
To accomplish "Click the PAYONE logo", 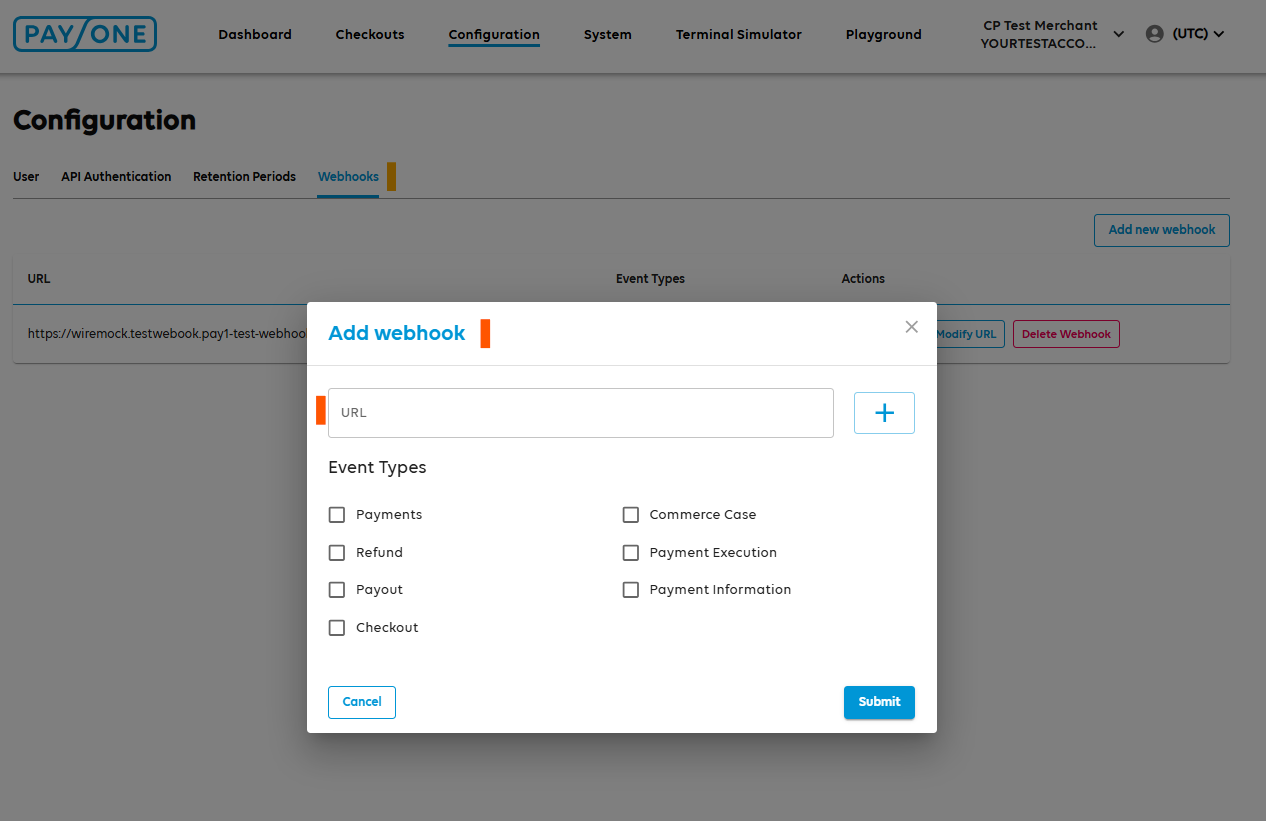I will [85, 34].
